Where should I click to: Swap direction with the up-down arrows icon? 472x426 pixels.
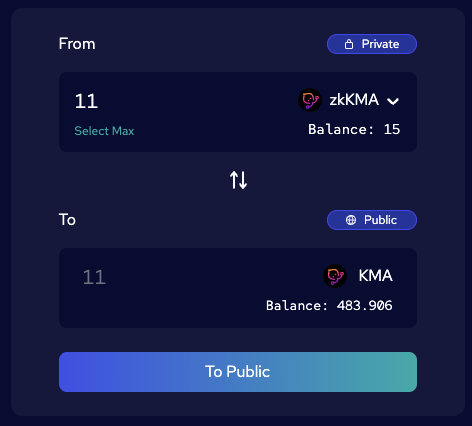click(x=238, y=180)
